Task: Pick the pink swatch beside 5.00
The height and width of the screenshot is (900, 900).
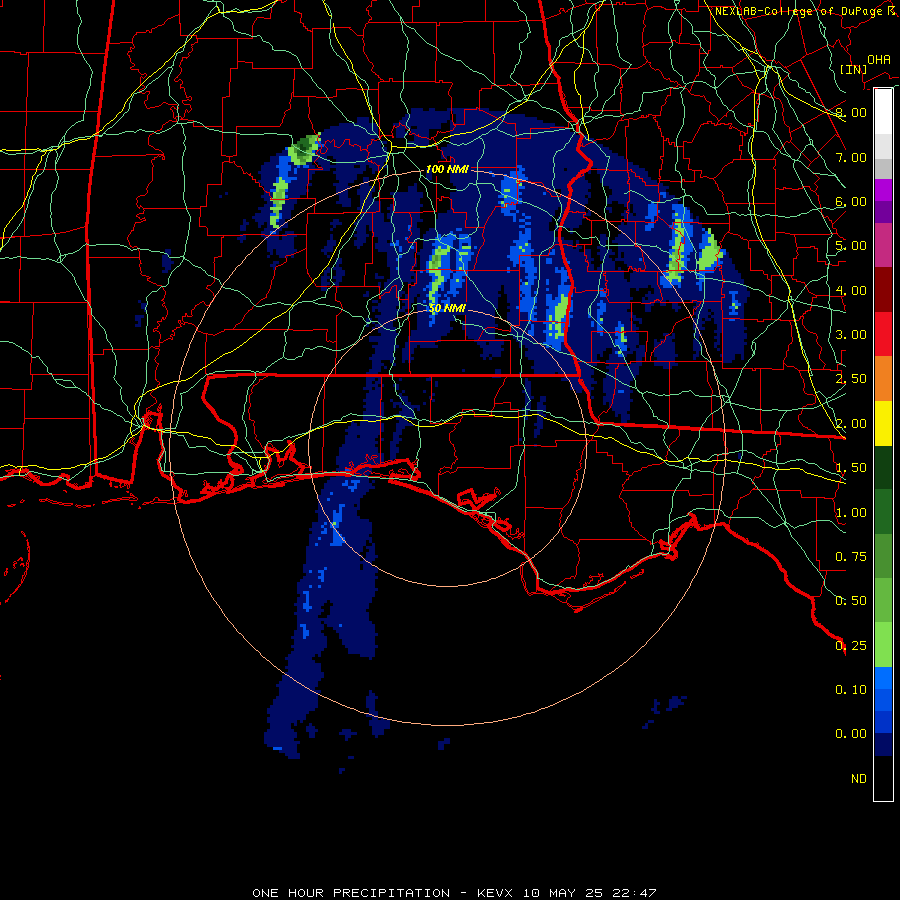Action: (x=883, y=245)
